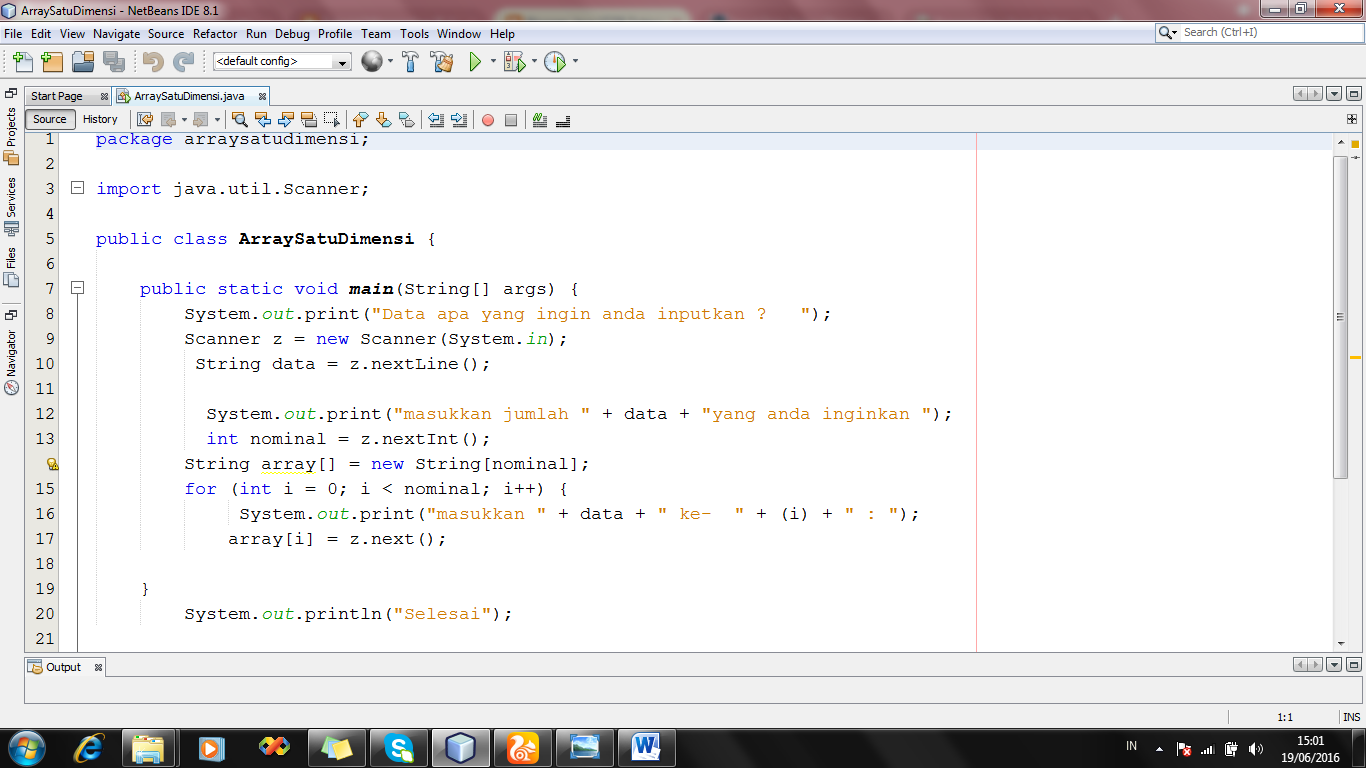Screen dimensions: 1366x768
Task: Click the editor split window handle icon
Action: 1352,119
